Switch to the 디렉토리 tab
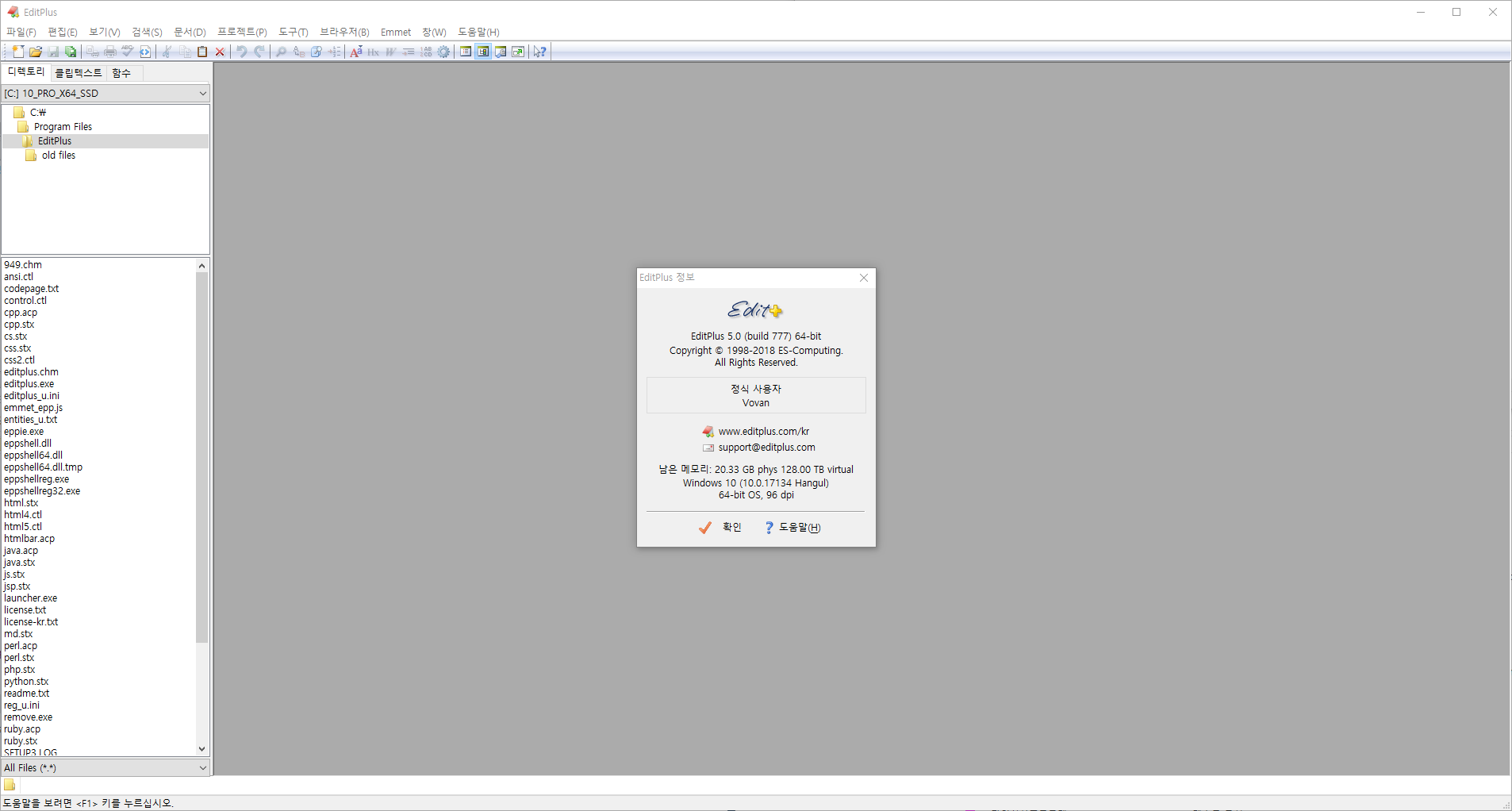Viewport: 1512px width, 811px height. [26, 71]
